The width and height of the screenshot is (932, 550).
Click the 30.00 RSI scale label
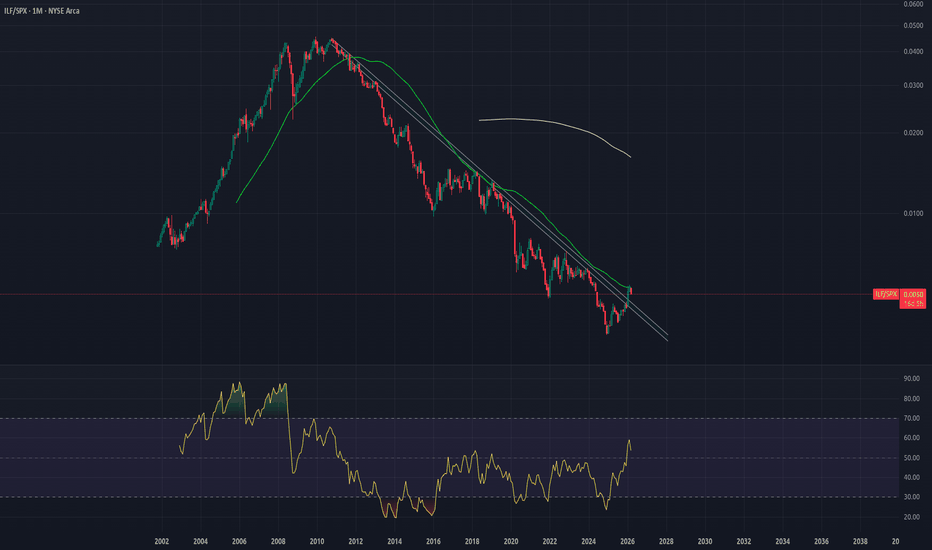click(x=912, y=497)
